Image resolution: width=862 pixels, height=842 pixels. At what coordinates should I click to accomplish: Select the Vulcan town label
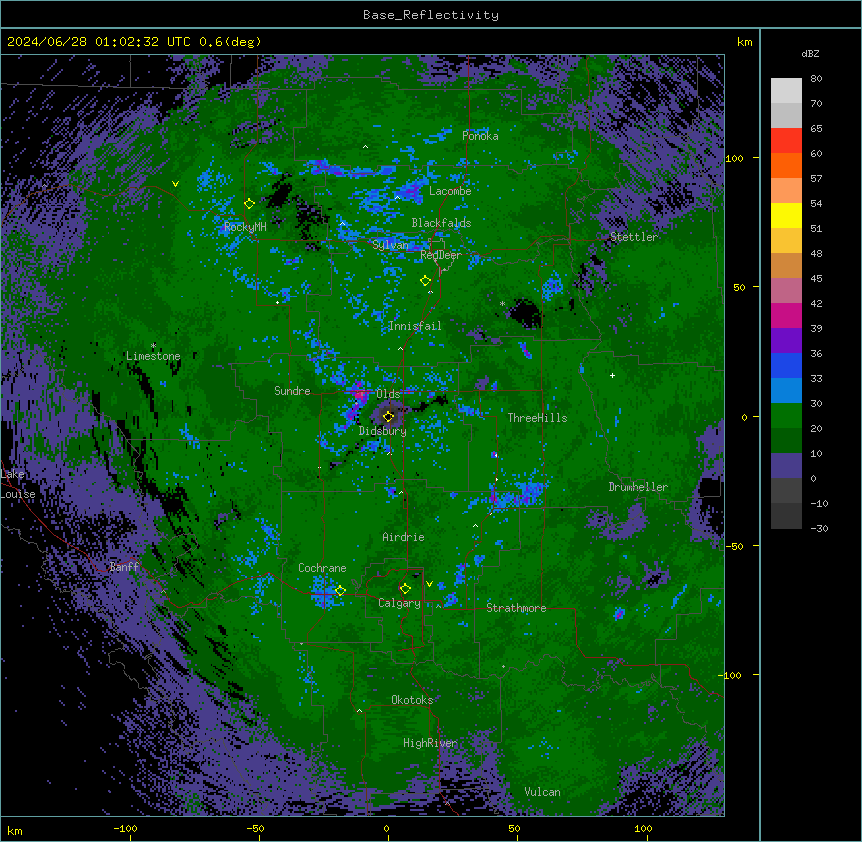(x=543, y=792)
